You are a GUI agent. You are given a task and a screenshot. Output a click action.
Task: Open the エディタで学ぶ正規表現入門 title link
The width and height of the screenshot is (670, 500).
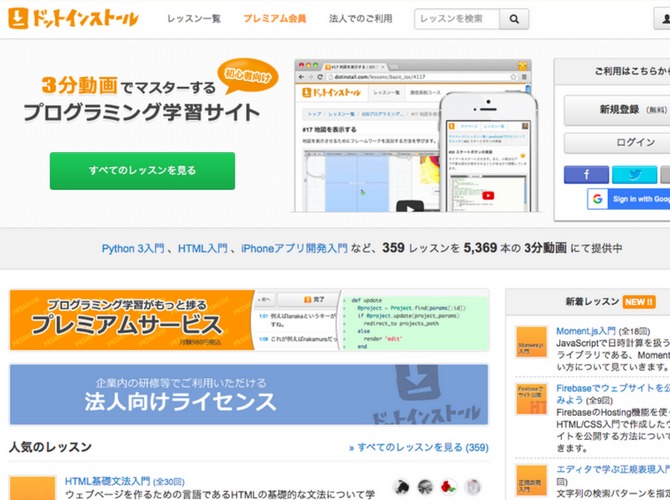(613, 469)
